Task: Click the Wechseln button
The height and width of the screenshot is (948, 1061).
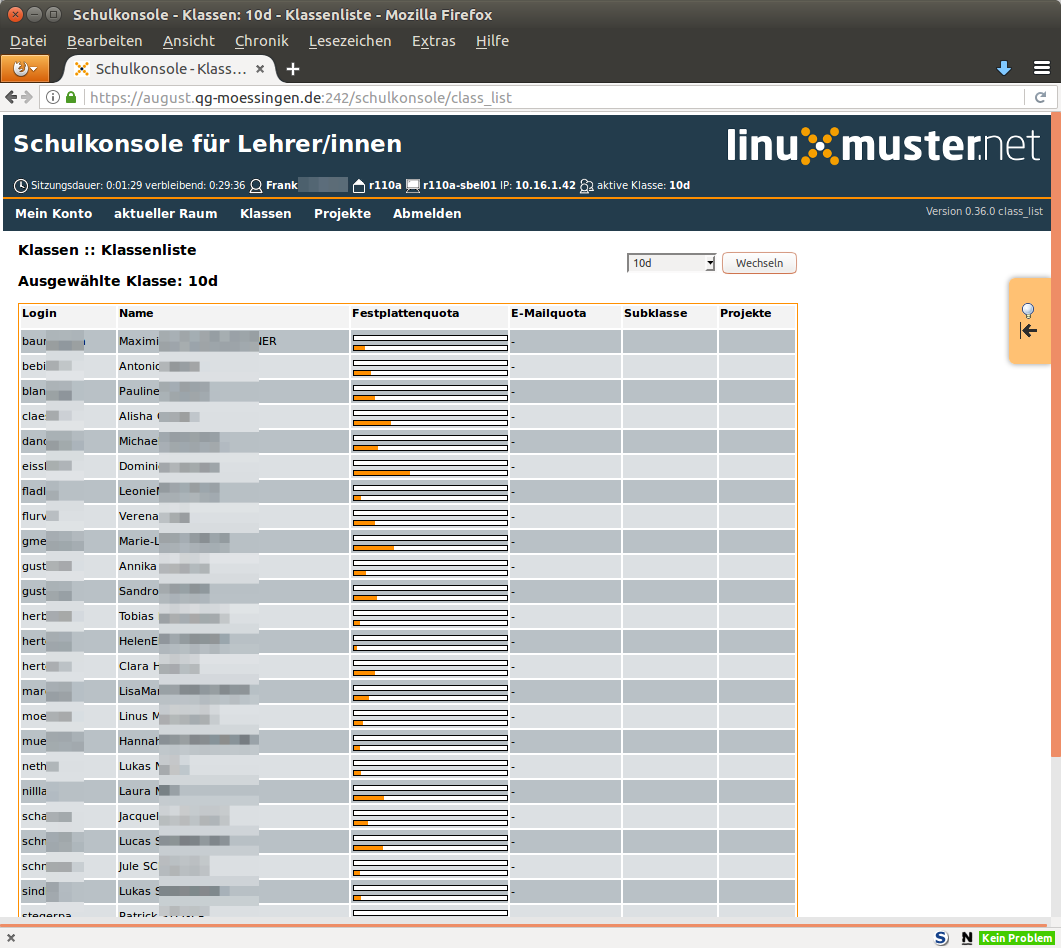Action: (759, 263)
